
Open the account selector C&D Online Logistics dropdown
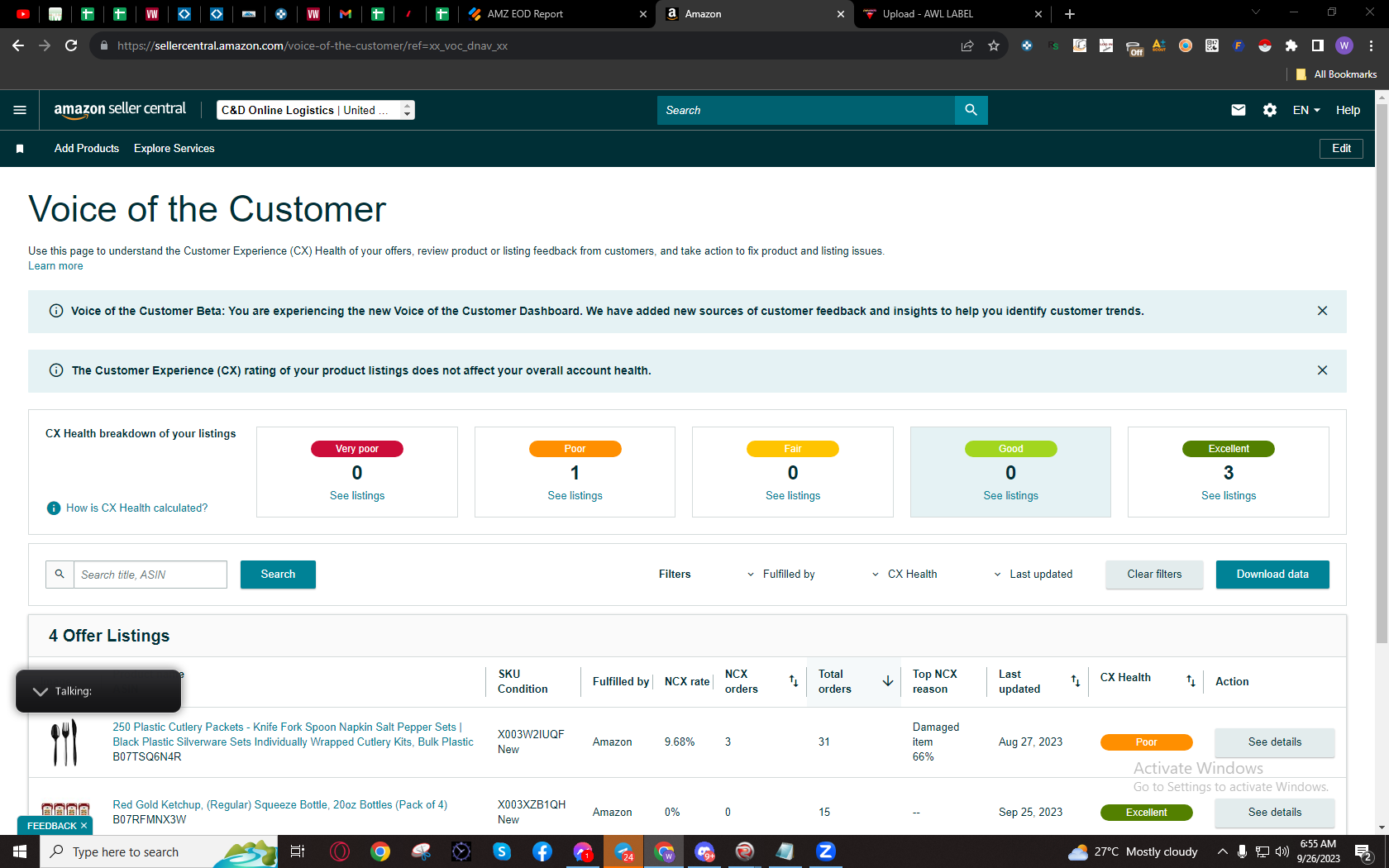pos(315,110)
